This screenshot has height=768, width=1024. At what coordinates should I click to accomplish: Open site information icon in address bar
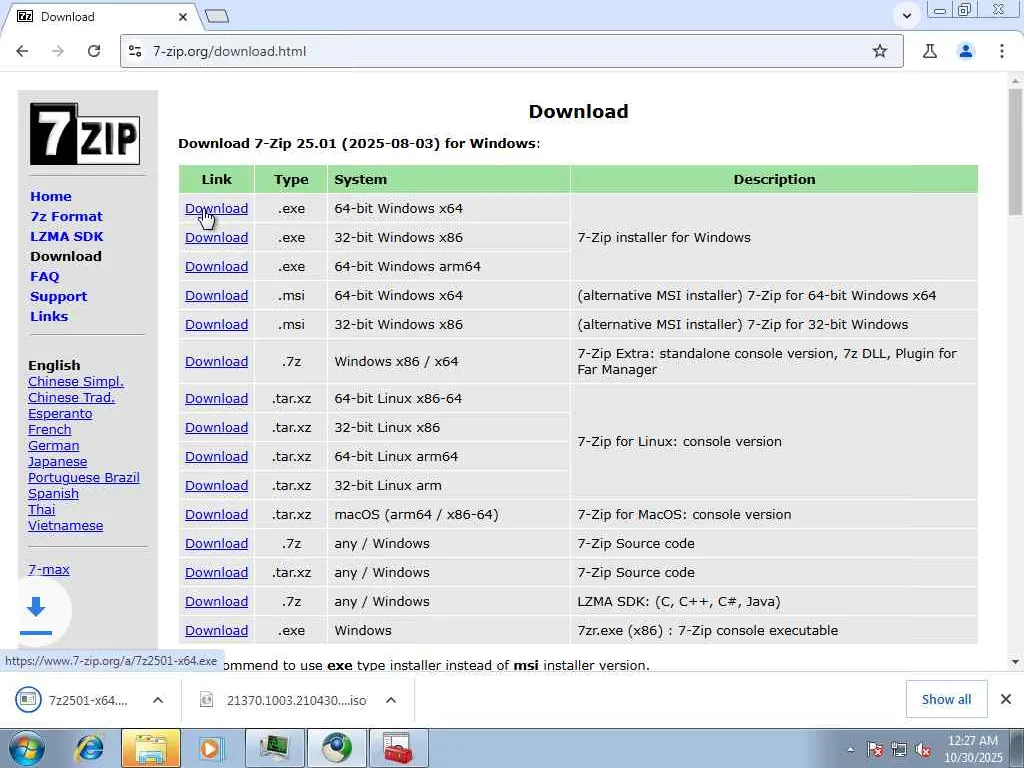point(135,51)
